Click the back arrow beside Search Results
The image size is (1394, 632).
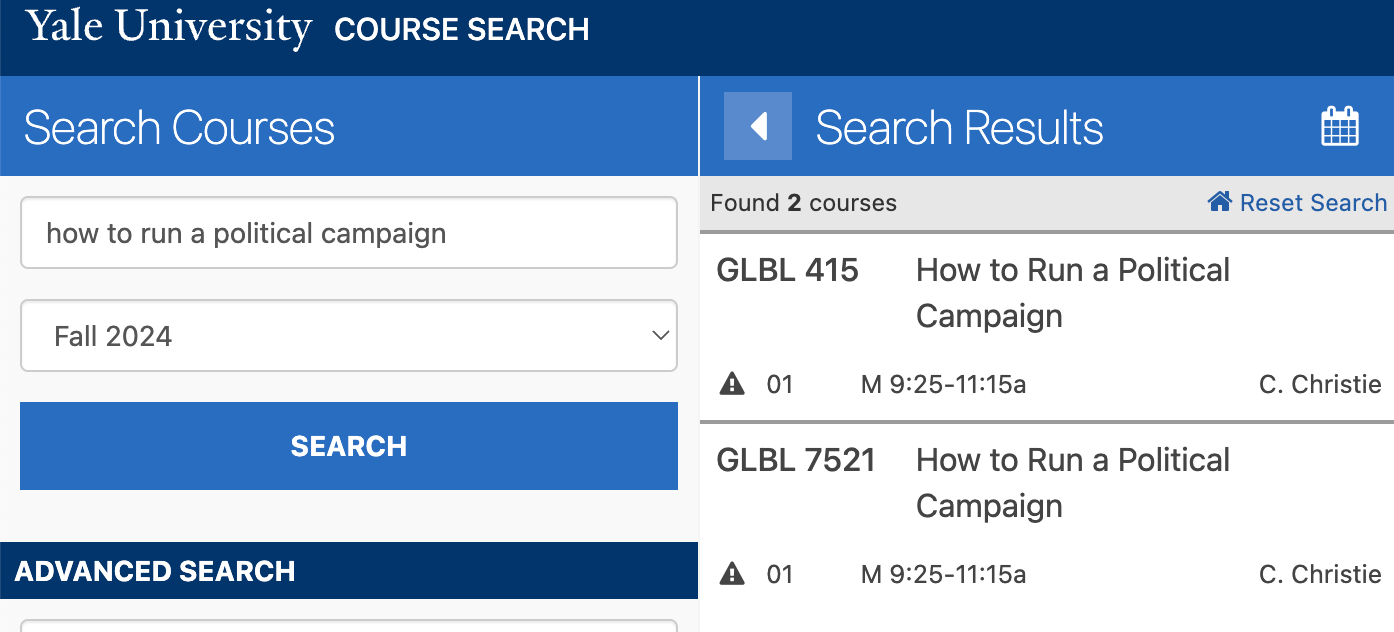757,126
